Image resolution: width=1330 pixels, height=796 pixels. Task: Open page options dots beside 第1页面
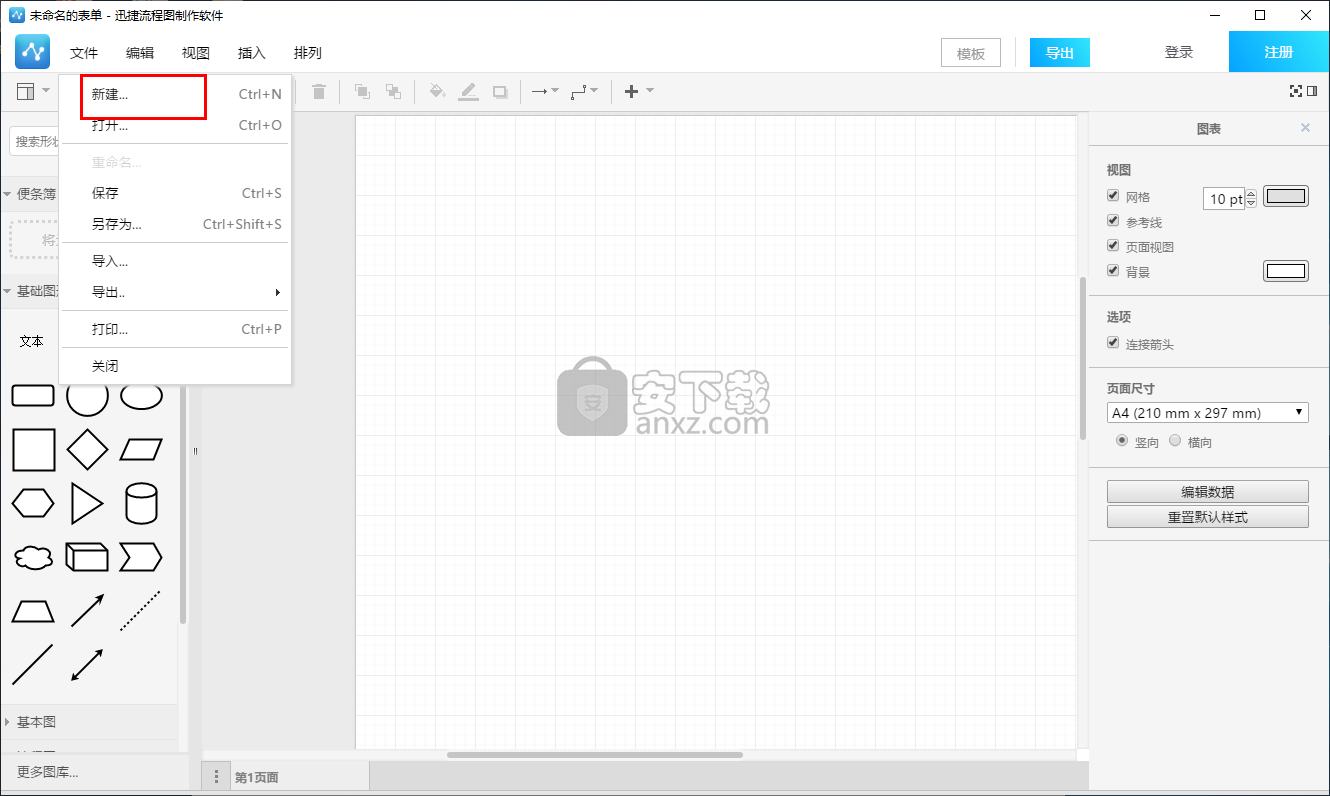[x=217, y=777]
